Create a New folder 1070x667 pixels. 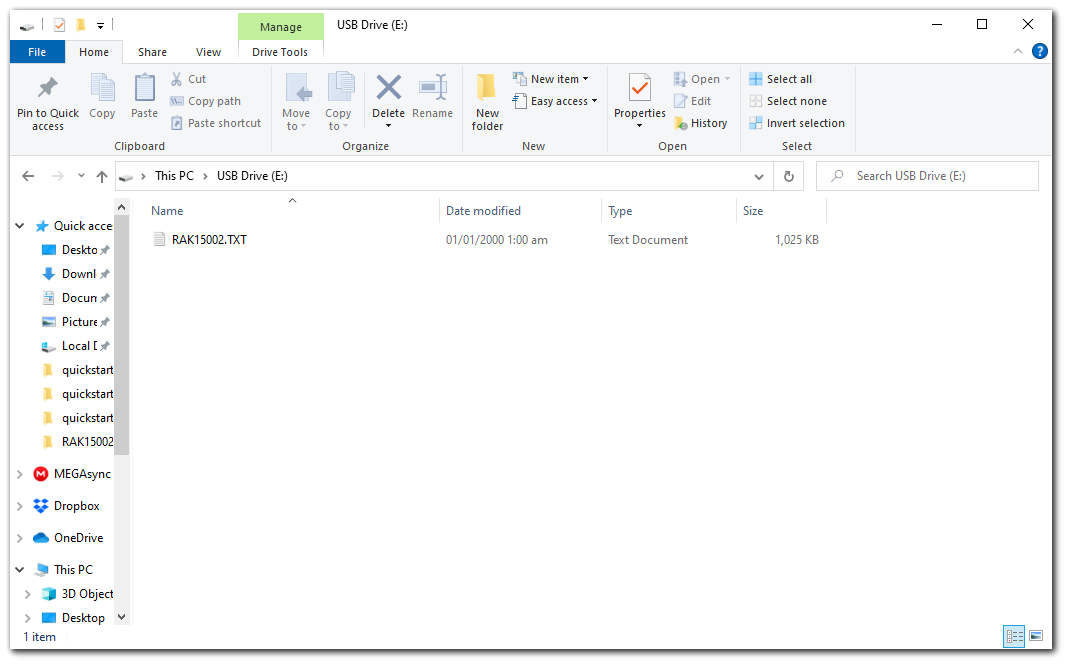pos(487,102)
